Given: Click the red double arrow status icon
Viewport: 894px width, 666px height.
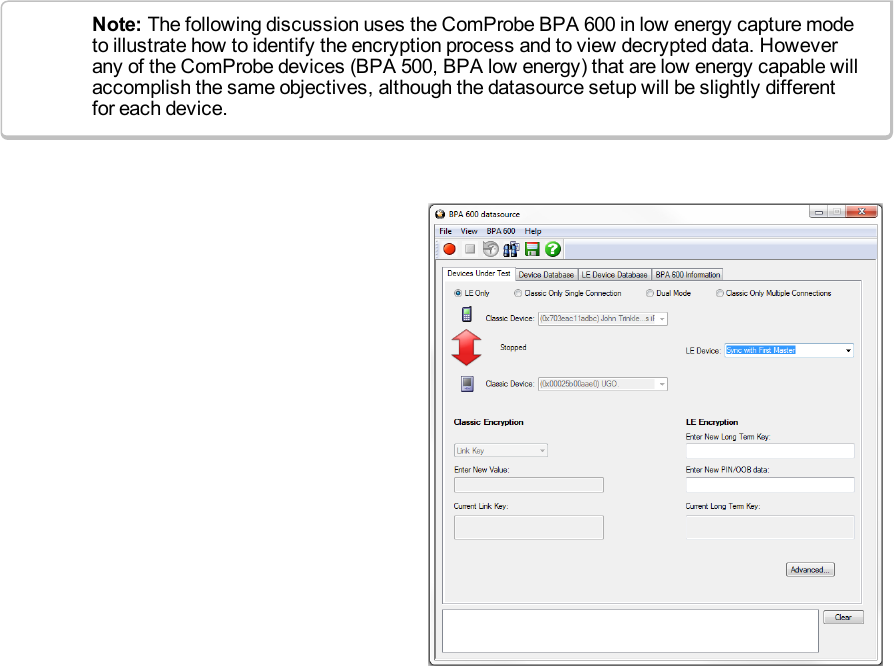Looking at the screenshot, I should pos(466,348).
